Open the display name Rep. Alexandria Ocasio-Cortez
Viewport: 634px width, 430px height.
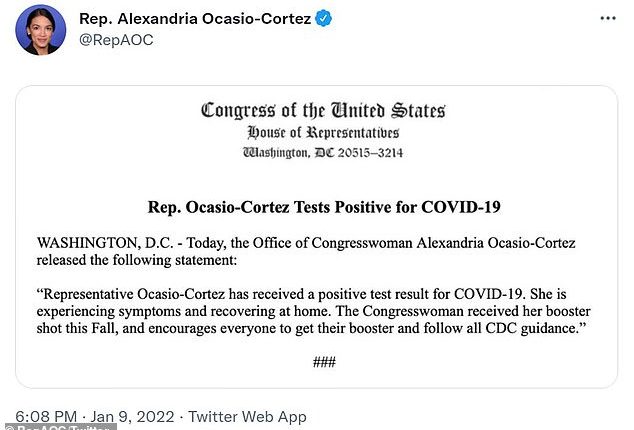coord(195,19)
